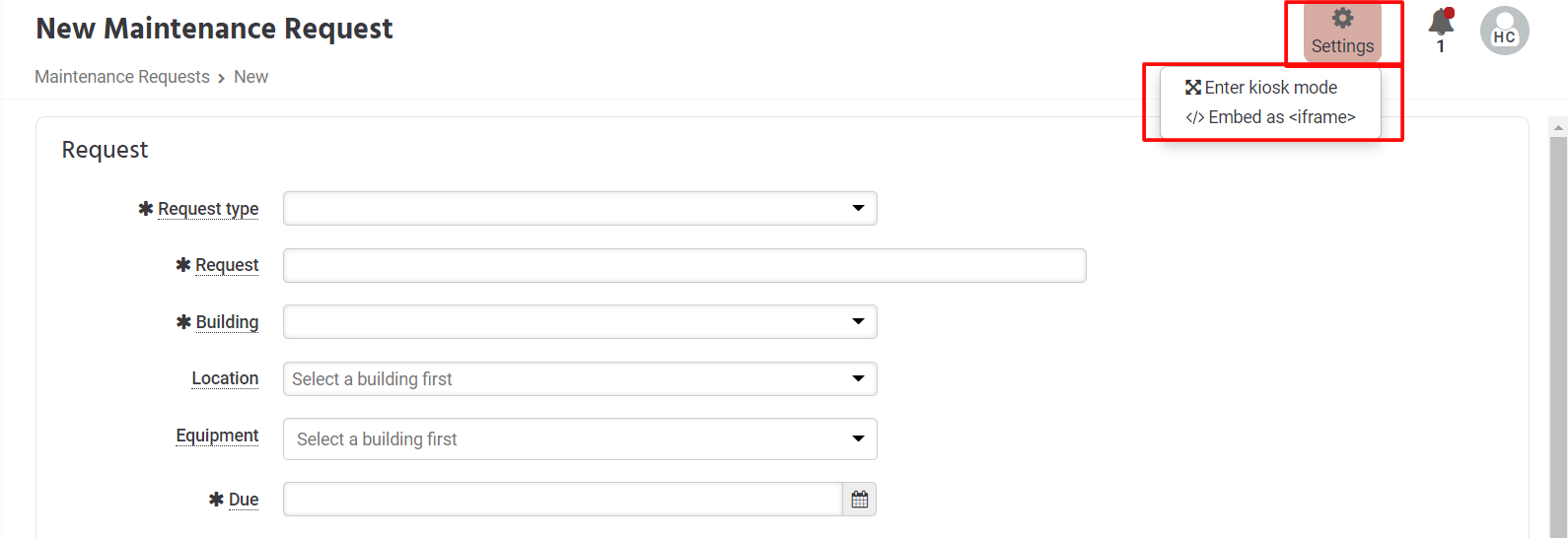This screenshot has height=538, width=1568.
Task: Open the HC user avatar menu
Action: click(x=1504, y=31)
